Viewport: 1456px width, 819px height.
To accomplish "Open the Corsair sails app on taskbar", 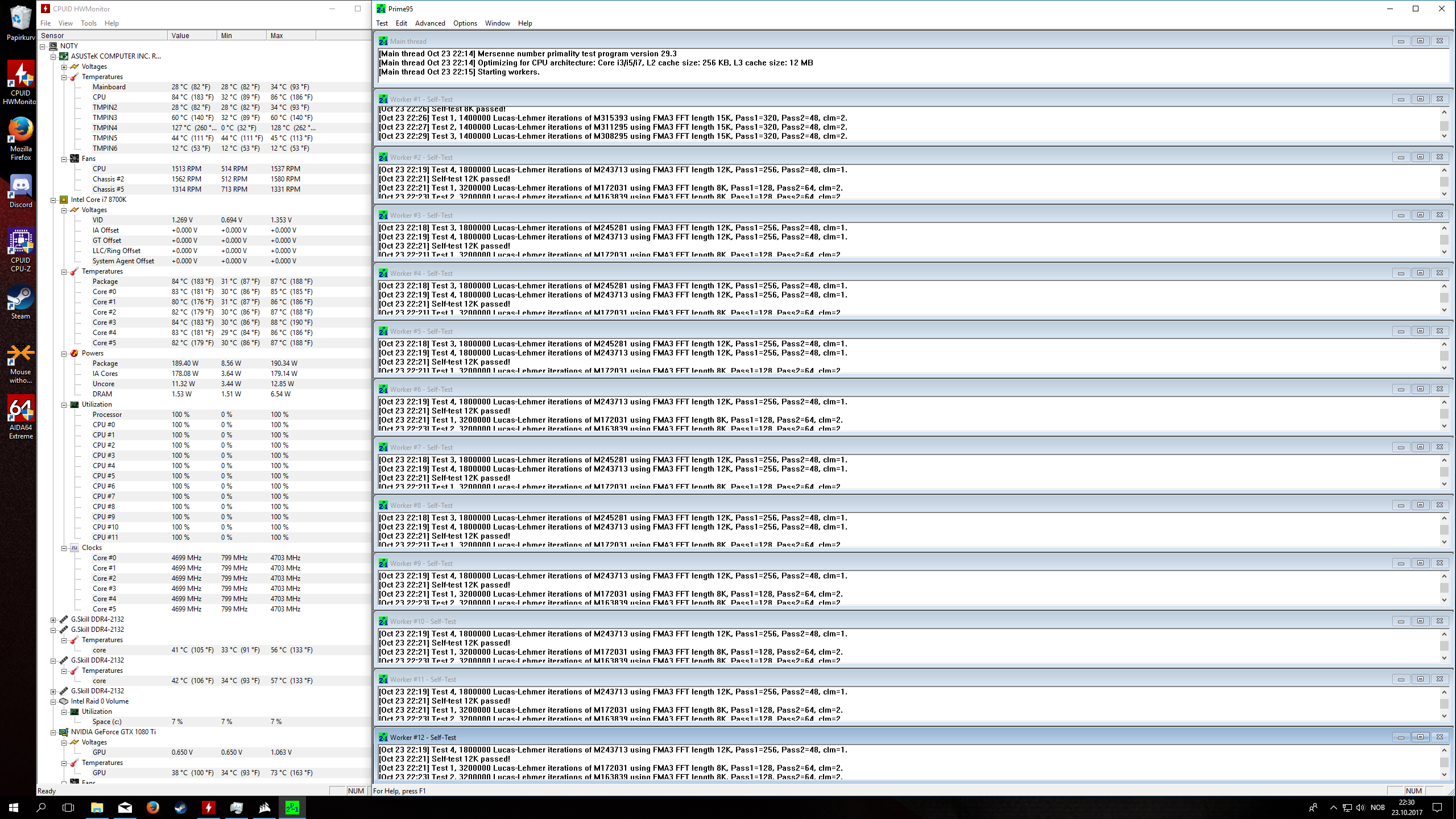I will [x=264, y=808].
